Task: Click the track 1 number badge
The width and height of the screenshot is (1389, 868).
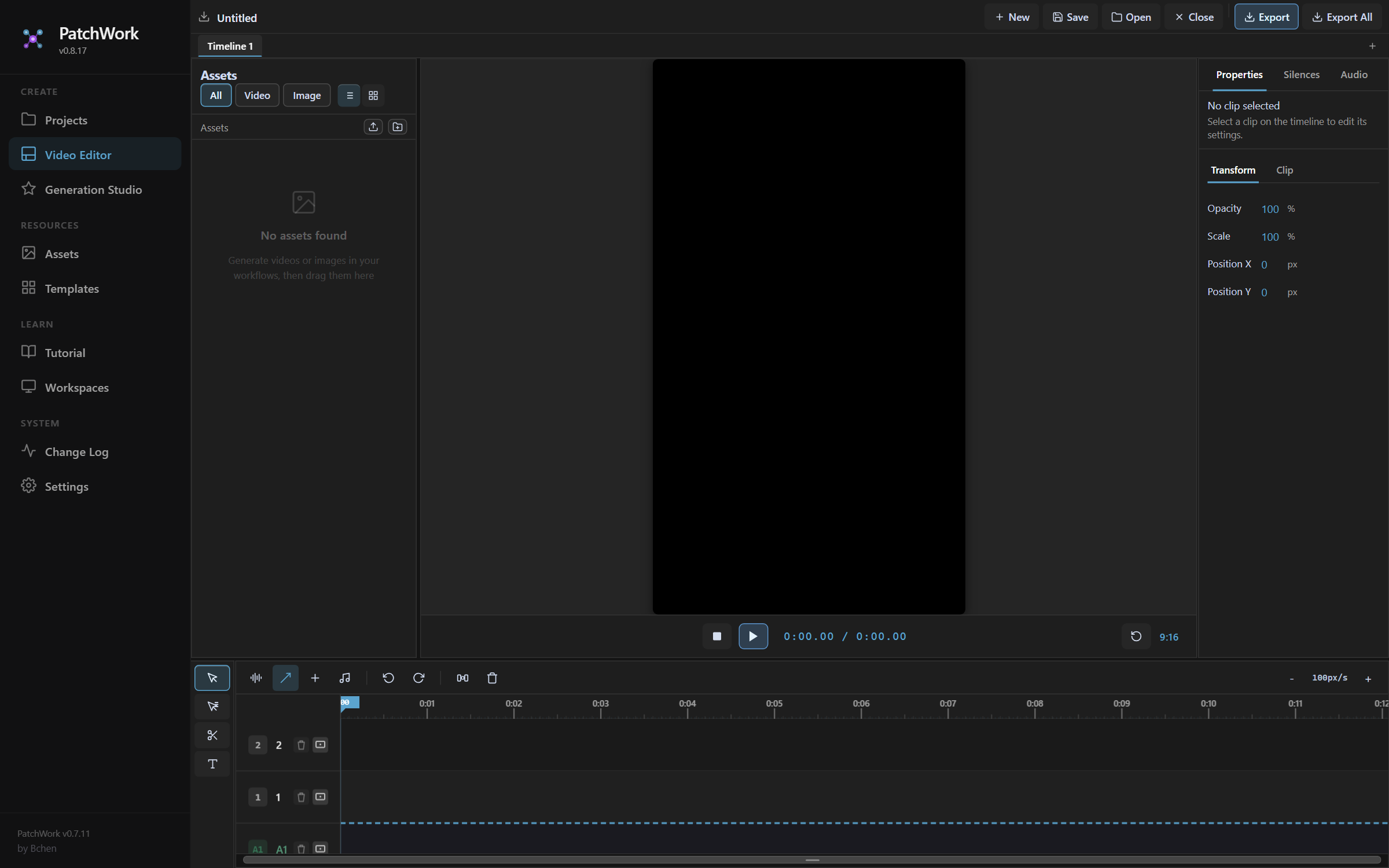Action: [x=258, y=797]
